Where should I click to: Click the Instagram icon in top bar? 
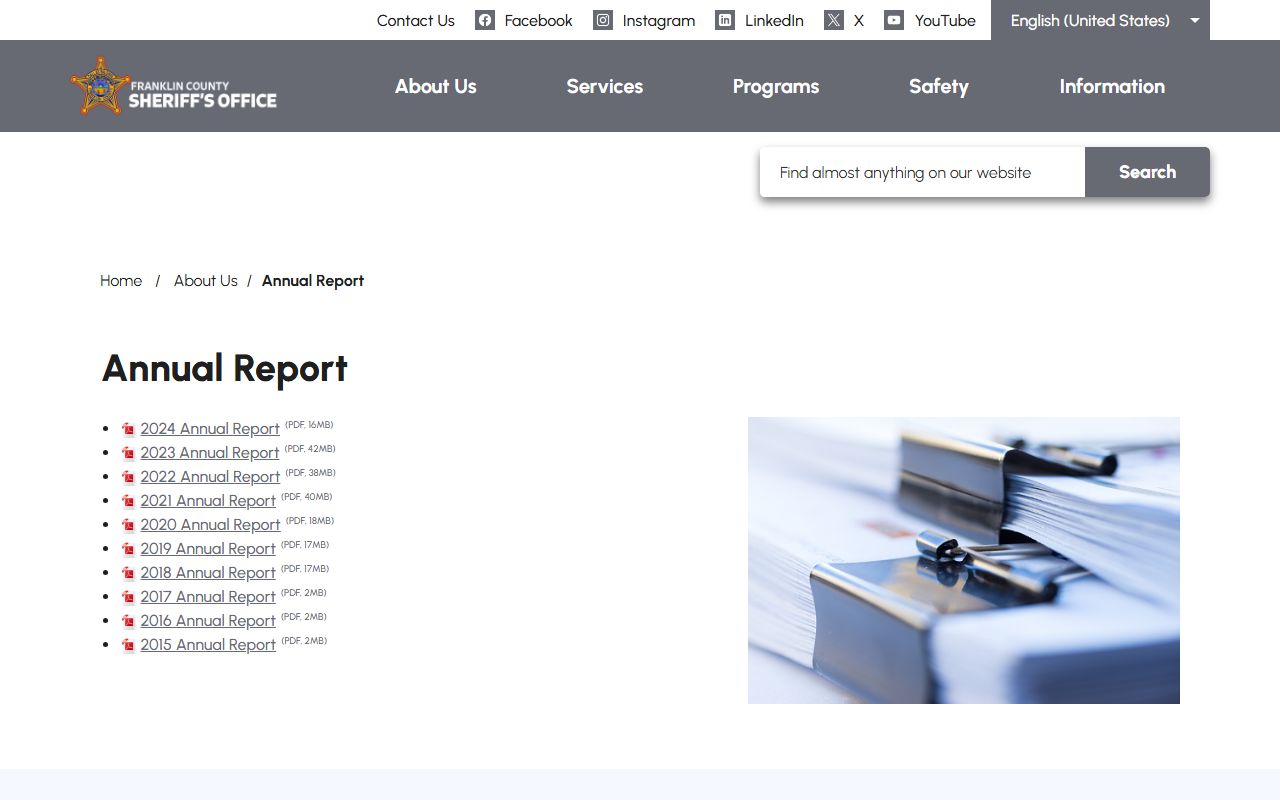click(603, 20)
